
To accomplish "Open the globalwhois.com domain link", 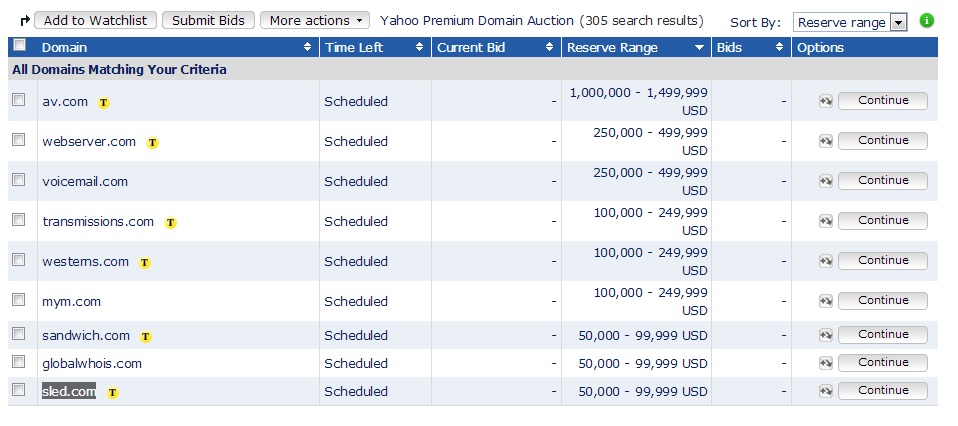I will (92, 364).
